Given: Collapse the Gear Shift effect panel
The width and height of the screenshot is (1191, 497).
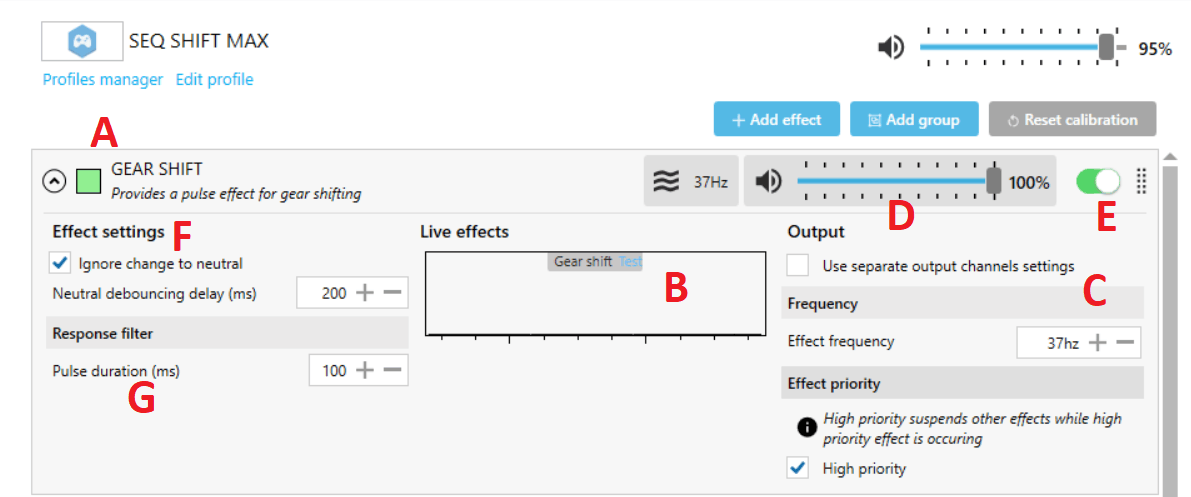Looking at the screenshot, I should (54, 181).
